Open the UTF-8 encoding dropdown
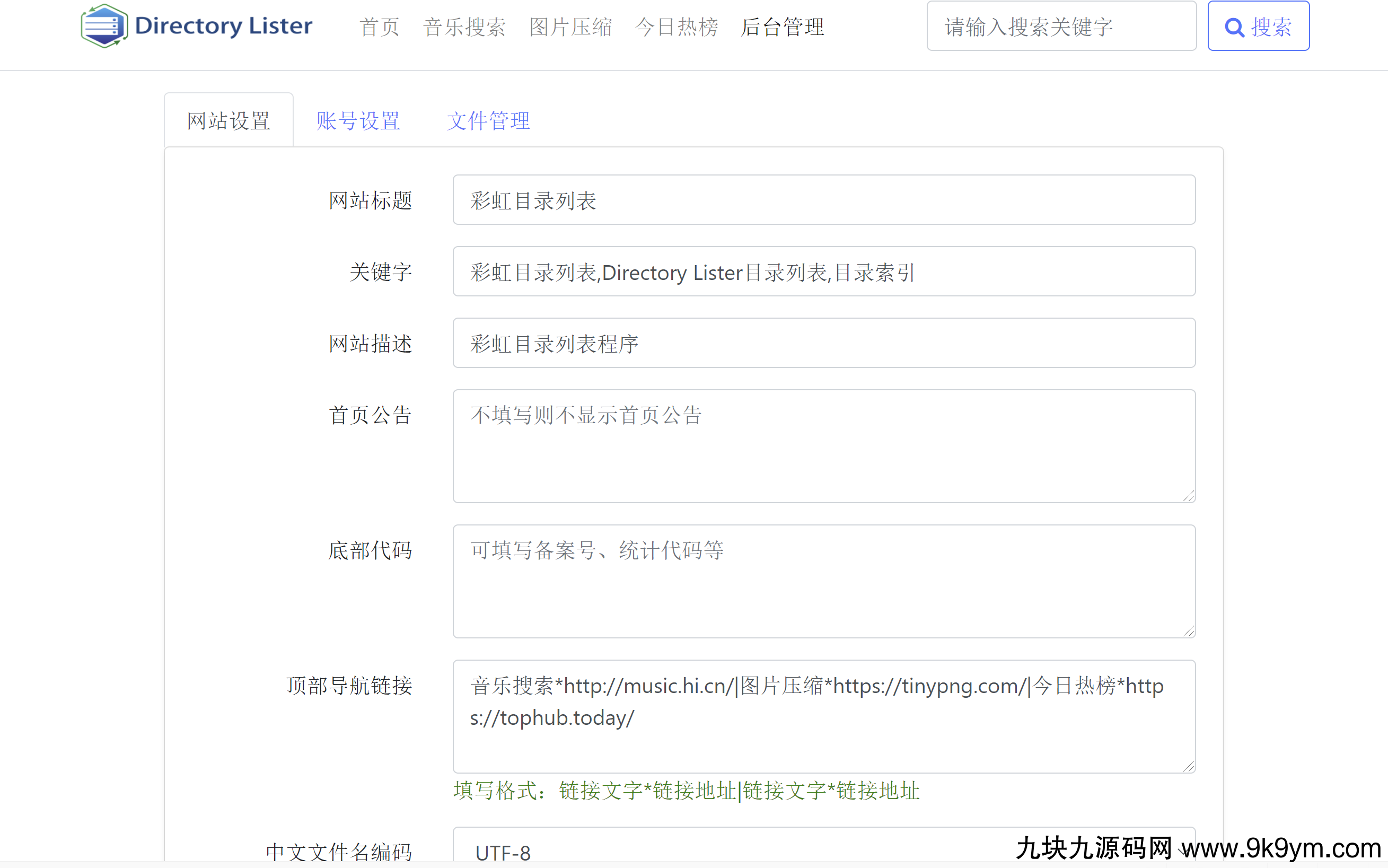This screenshot has width=1388, height=868. 824,849
